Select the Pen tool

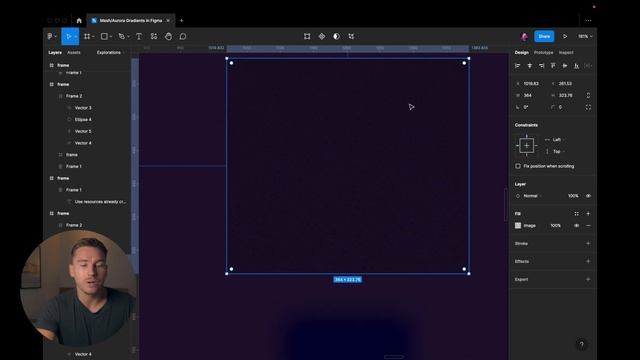coord(121,36)
